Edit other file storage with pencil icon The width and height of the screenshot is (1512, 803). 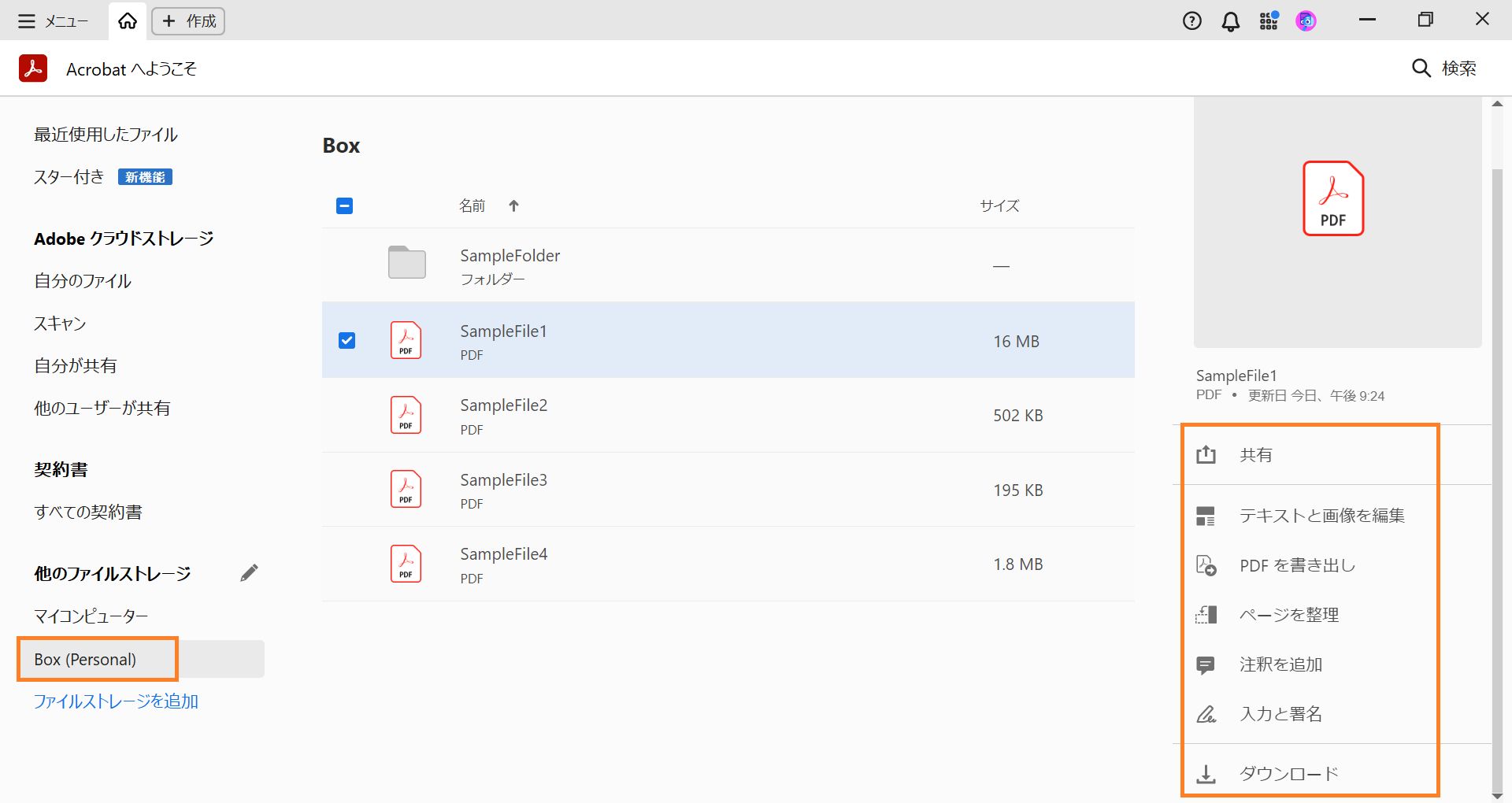(249, 573)
